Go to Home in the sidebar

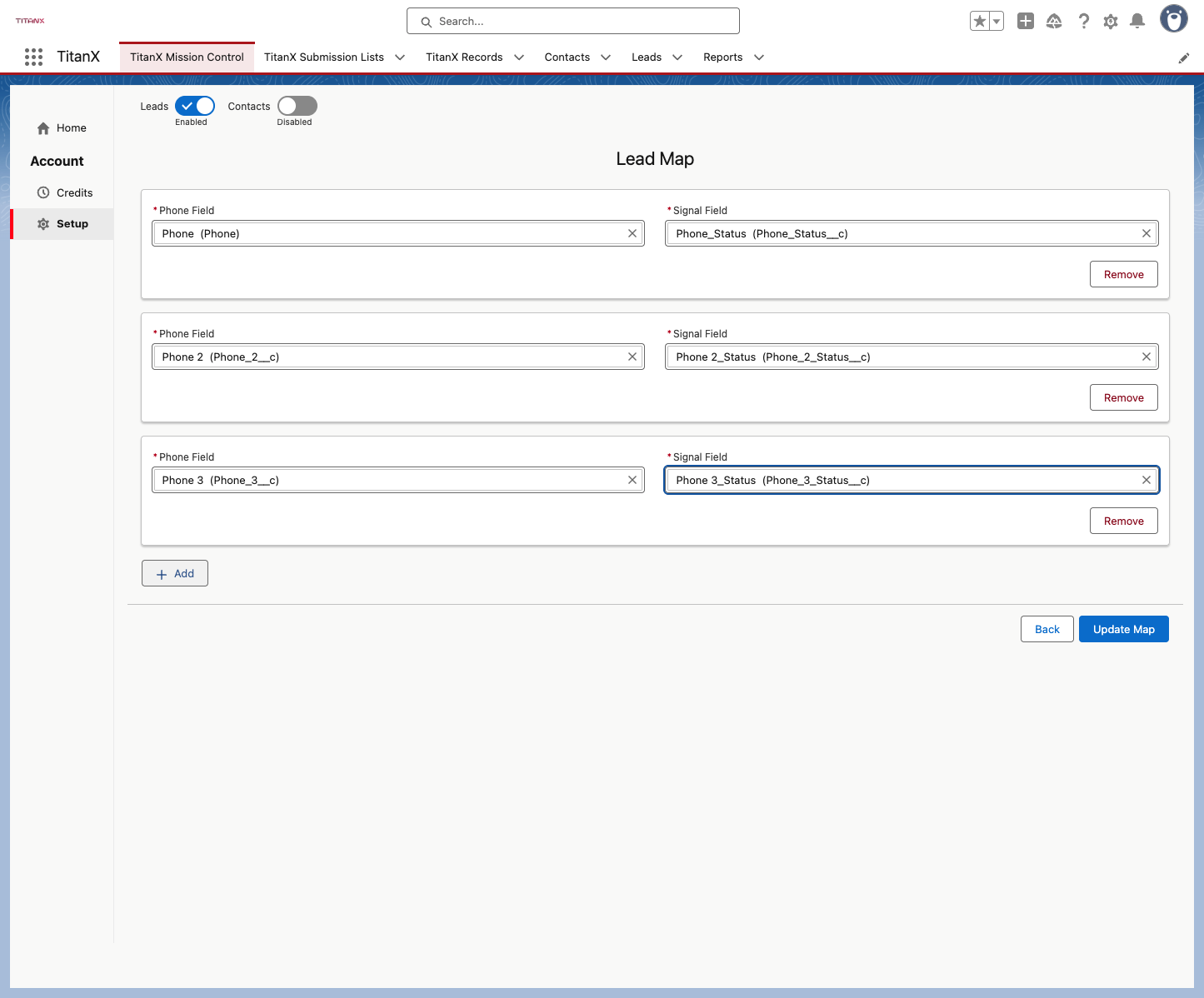(62, 128)
